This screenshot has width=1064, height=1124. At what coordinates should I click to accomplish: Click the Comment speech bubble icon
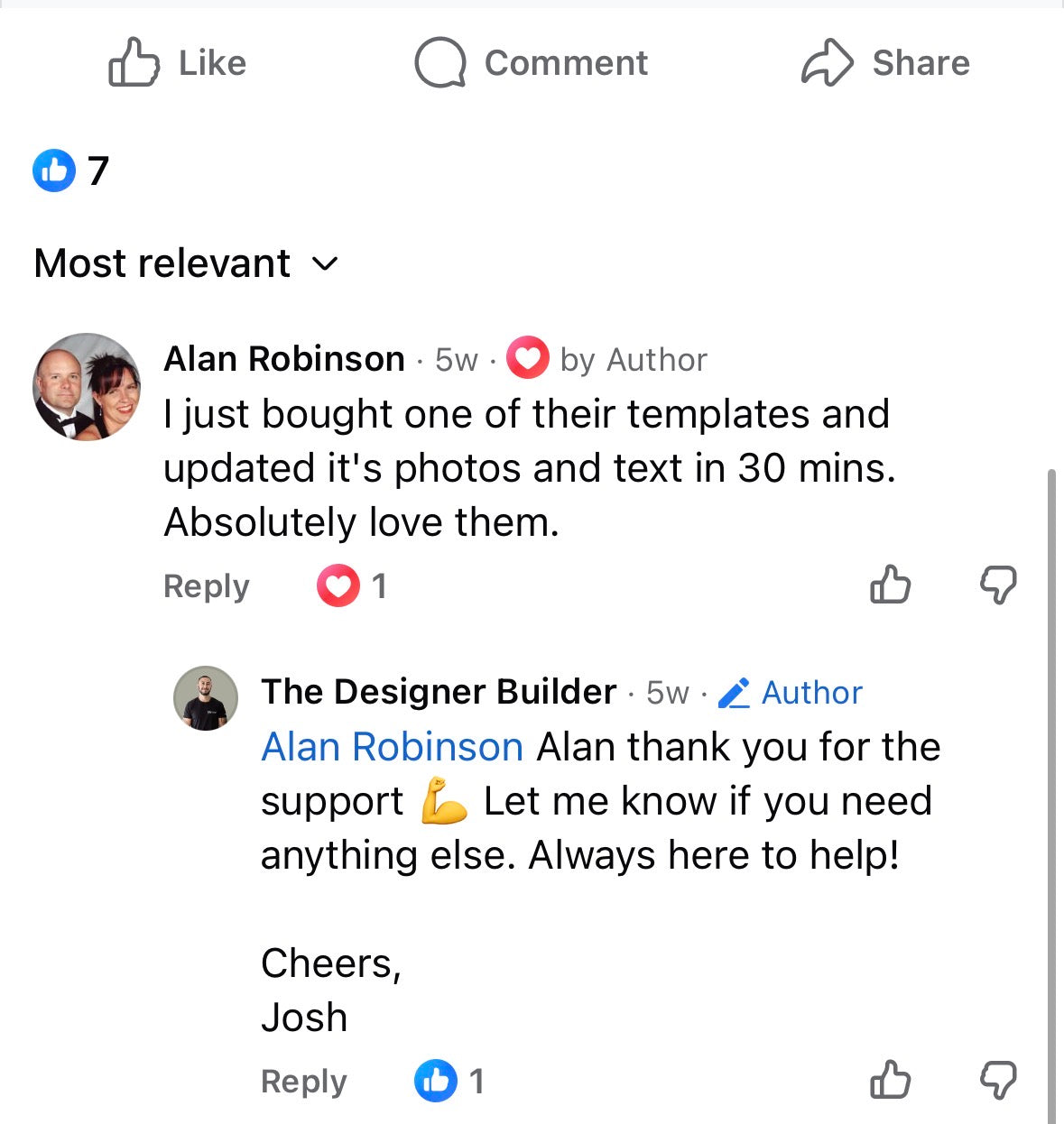click(439, 62)
